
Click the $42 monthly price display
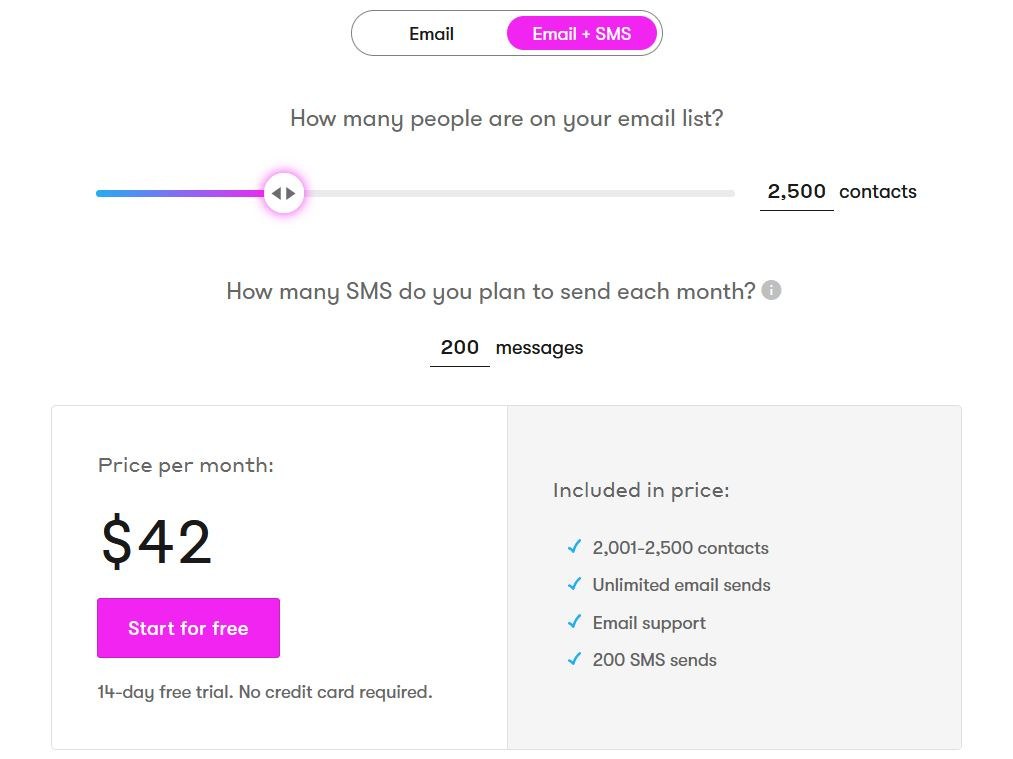click(x=154, y=541)
